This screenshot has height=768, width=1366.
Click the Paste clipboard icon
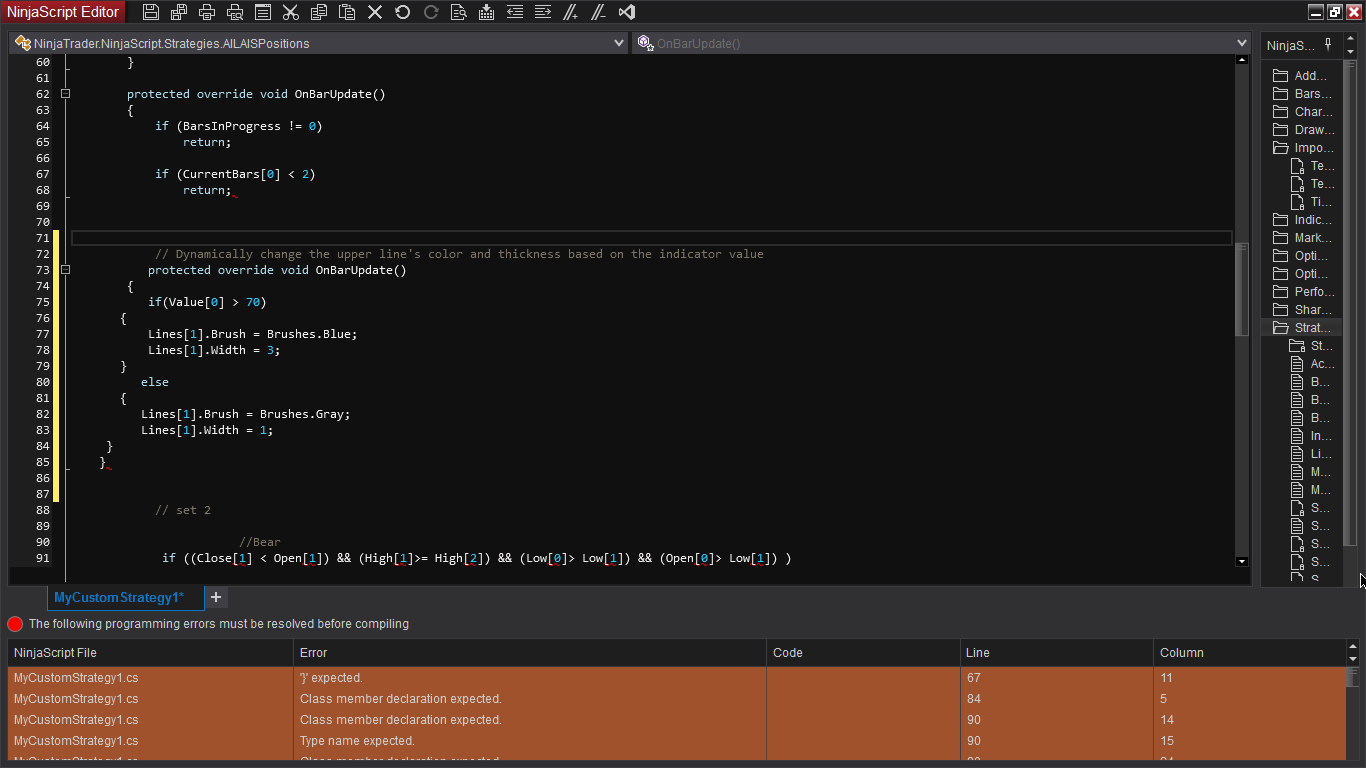click(347, 12)
